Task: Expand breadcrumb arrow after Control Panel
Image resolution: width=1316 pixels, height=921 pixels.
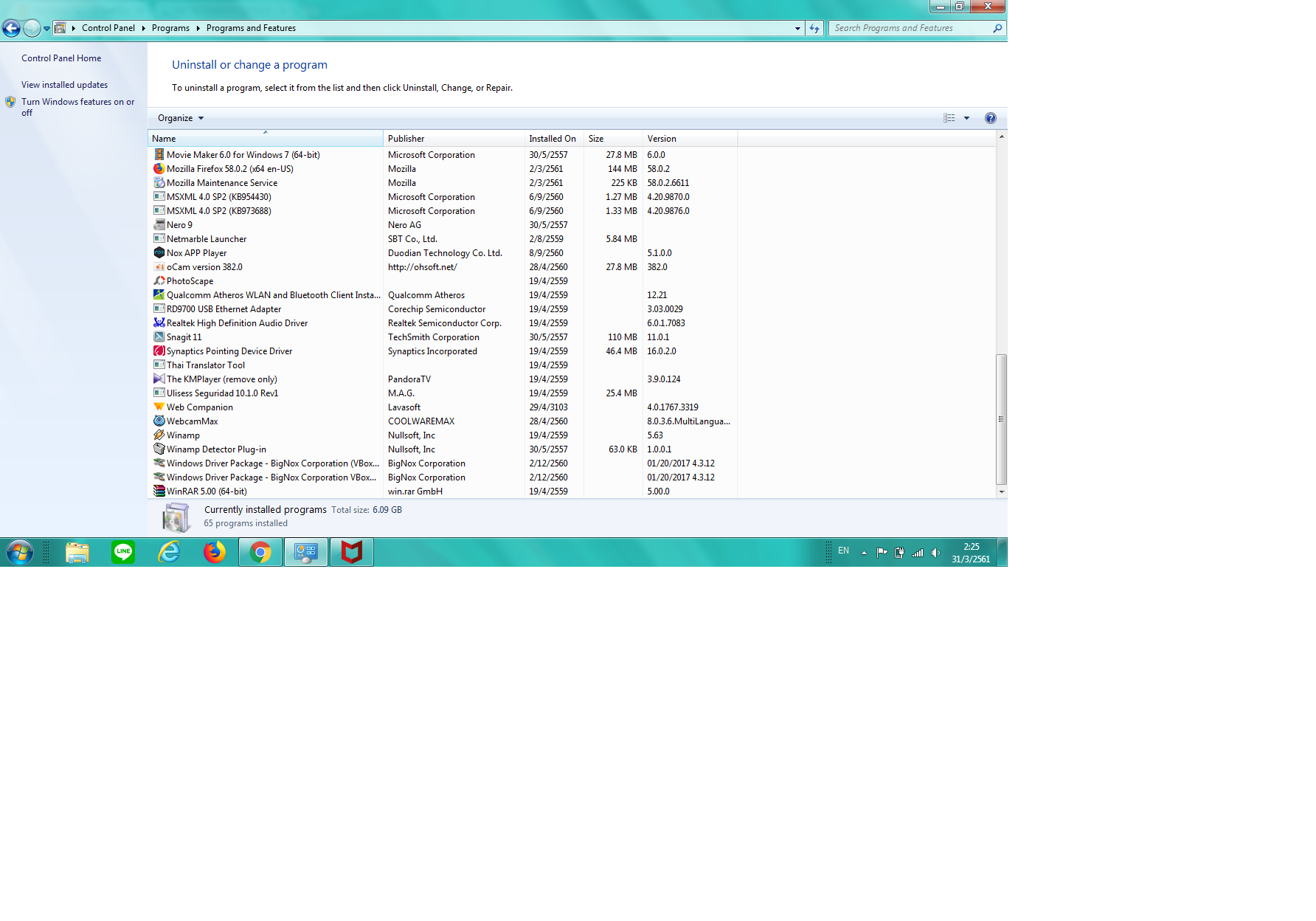Action: 143,28
